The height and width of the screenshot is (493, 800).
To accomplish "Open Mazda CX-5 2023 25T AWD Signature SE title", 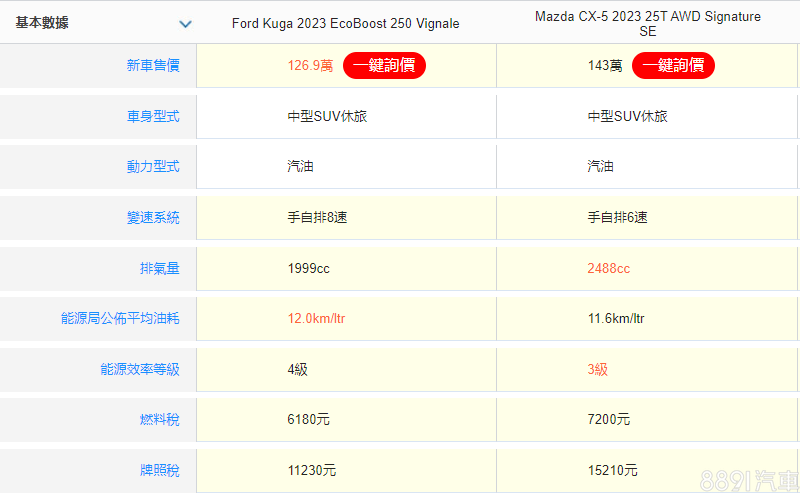I will point(647,24).
